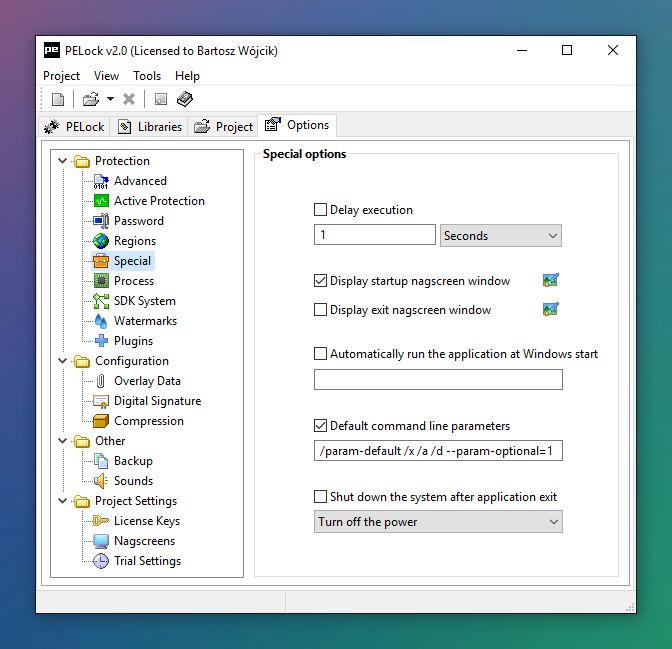Image resolution: width=672 pixels, height=649 pixels.
Task: Switch to the Libraries tab
Action: [149, 126]
